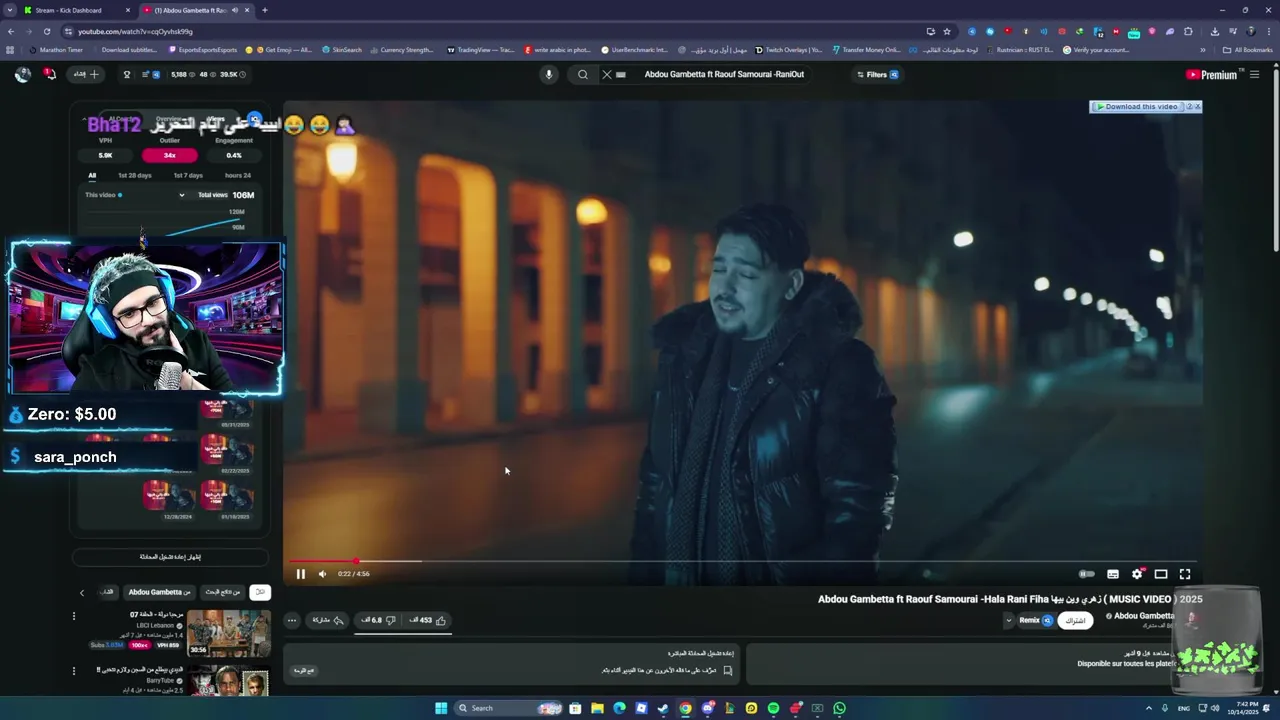Open options for the BarryTube video
Viewport: 1280px width, 720px height.
pyautogui.click(x=73, y=671)
